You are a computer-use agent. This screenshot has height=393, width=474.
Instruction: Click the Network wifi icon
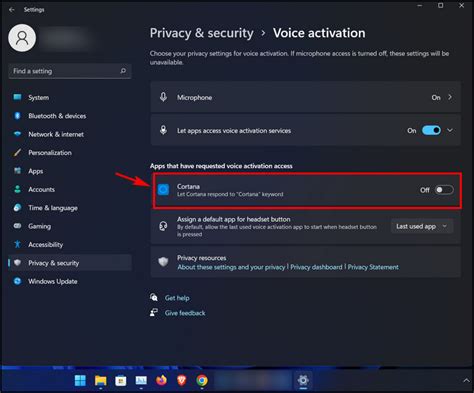[17, 134]
